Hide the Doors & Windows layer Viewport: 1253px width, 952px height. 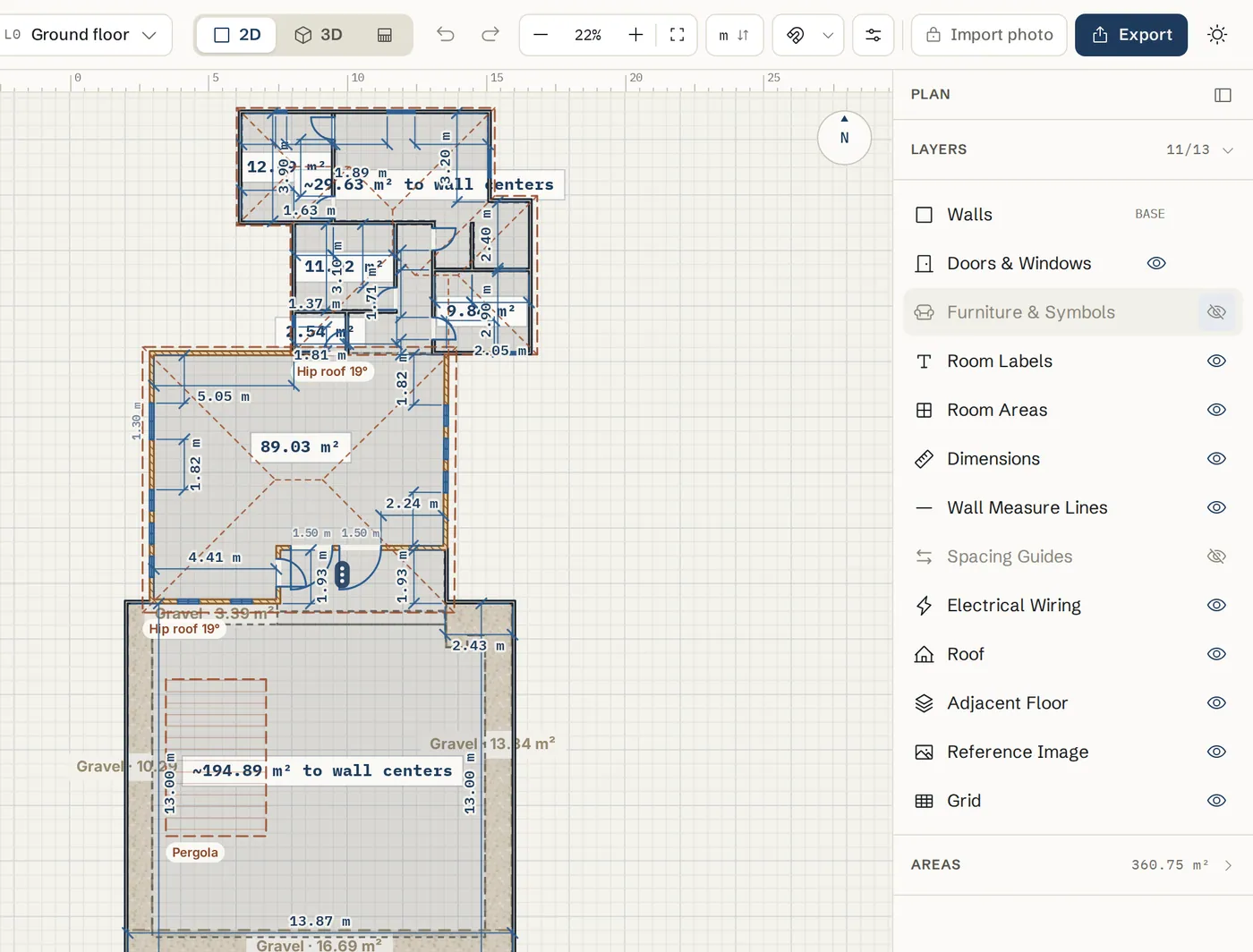click(1156, 263)
